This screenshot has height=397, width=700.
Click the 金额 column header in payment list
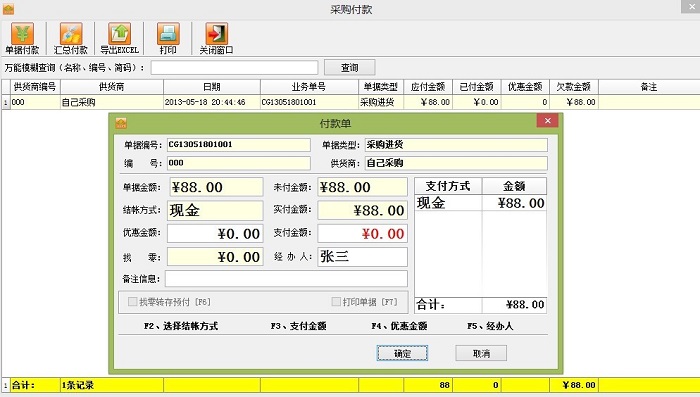tap(514, 186)
